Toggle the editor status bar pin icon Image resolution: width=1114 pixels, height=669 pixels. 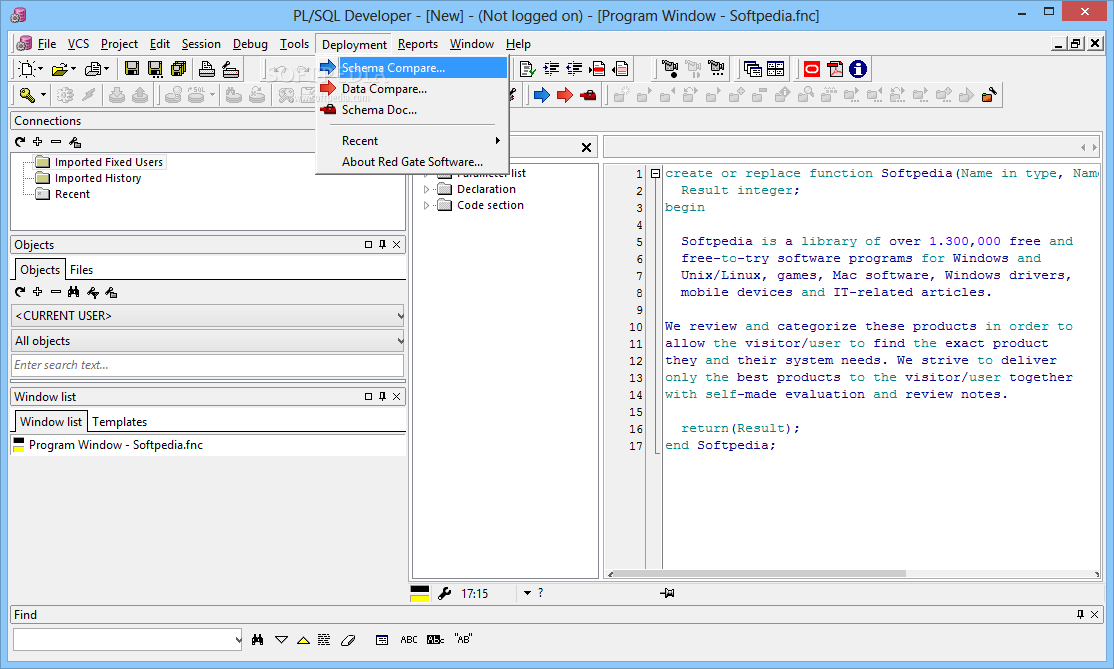667,593
